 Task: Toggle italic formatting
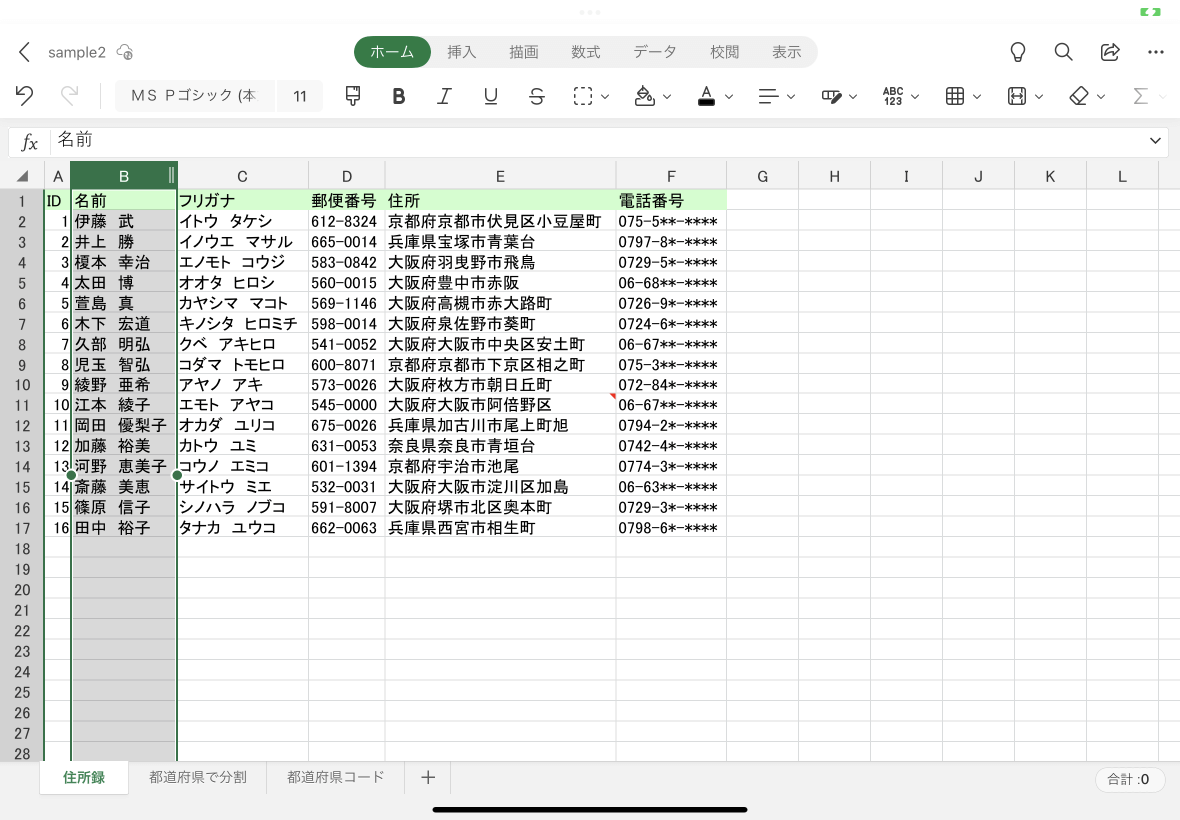(445, 96)
